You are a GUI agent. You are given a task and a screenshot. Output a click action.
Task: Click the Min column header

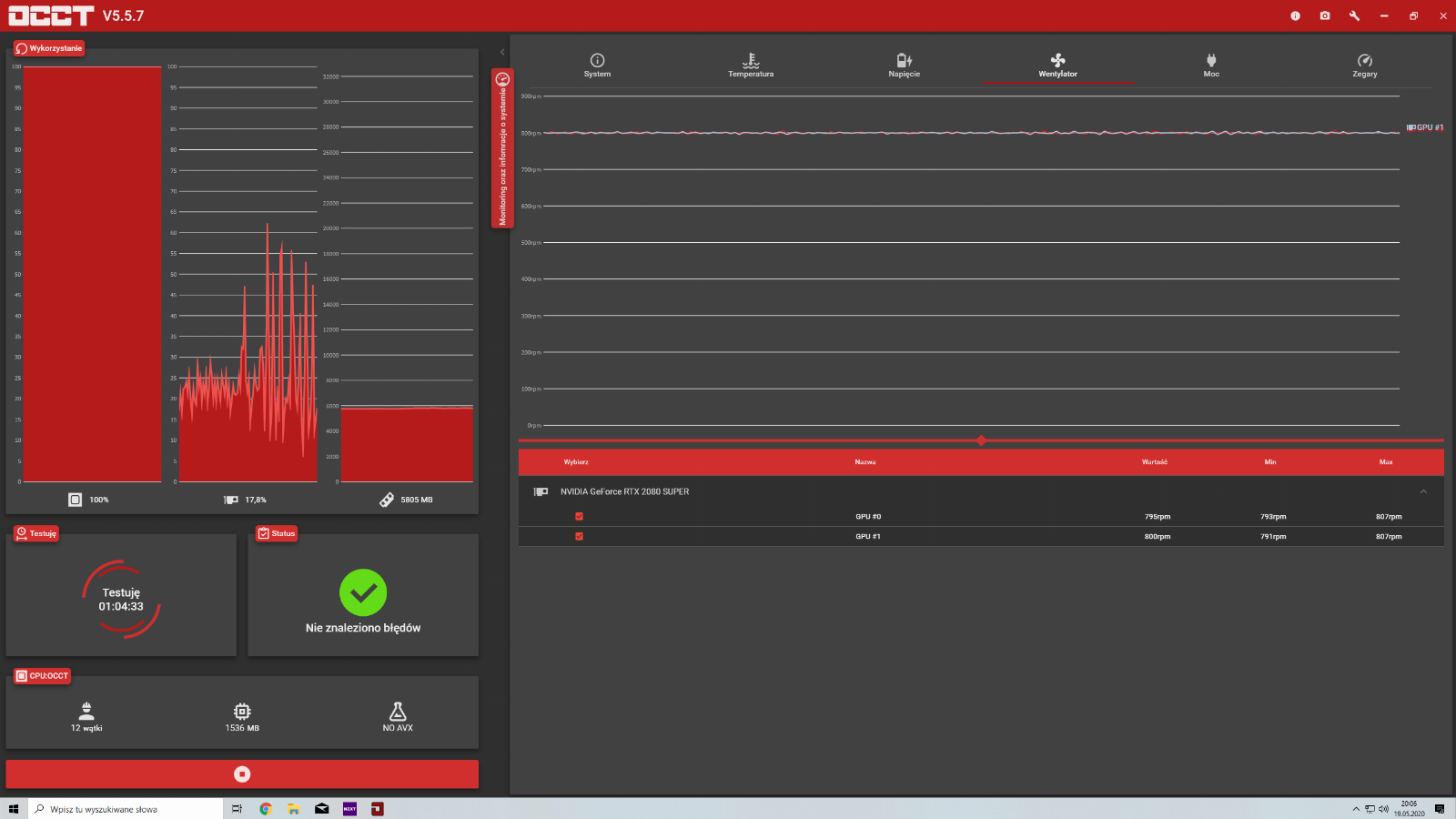click(x=1270, y=462)
